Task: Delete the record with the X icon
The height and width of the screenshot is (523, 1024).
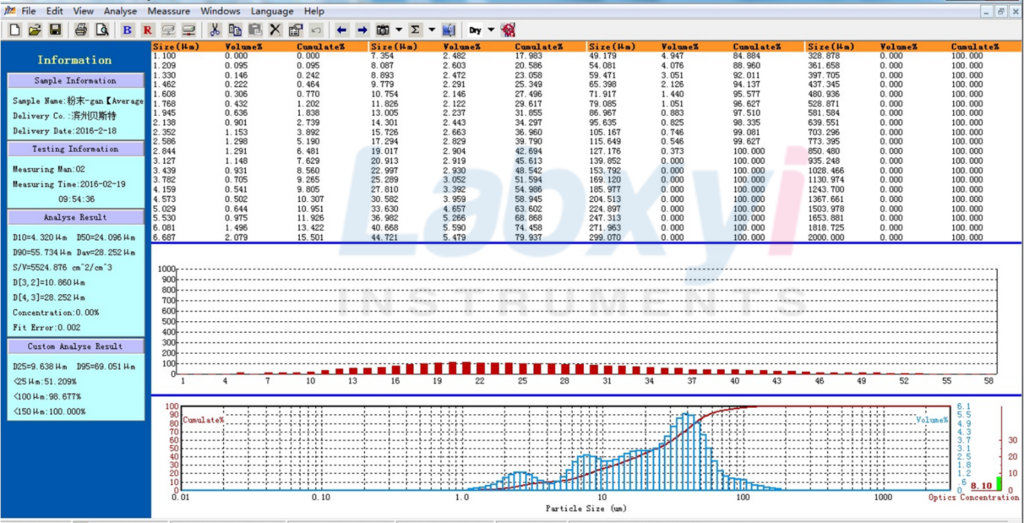Action: tap(276, 30)
